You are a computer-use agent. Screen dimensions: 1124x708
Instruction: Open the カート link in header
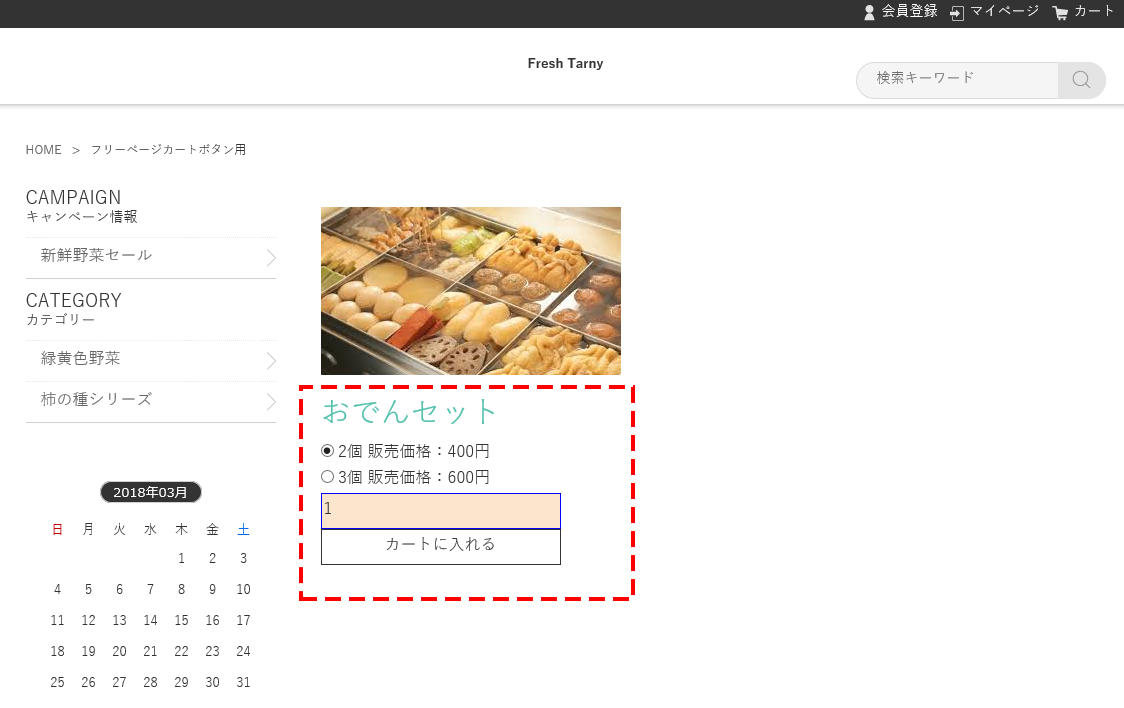click(1093, 11)
